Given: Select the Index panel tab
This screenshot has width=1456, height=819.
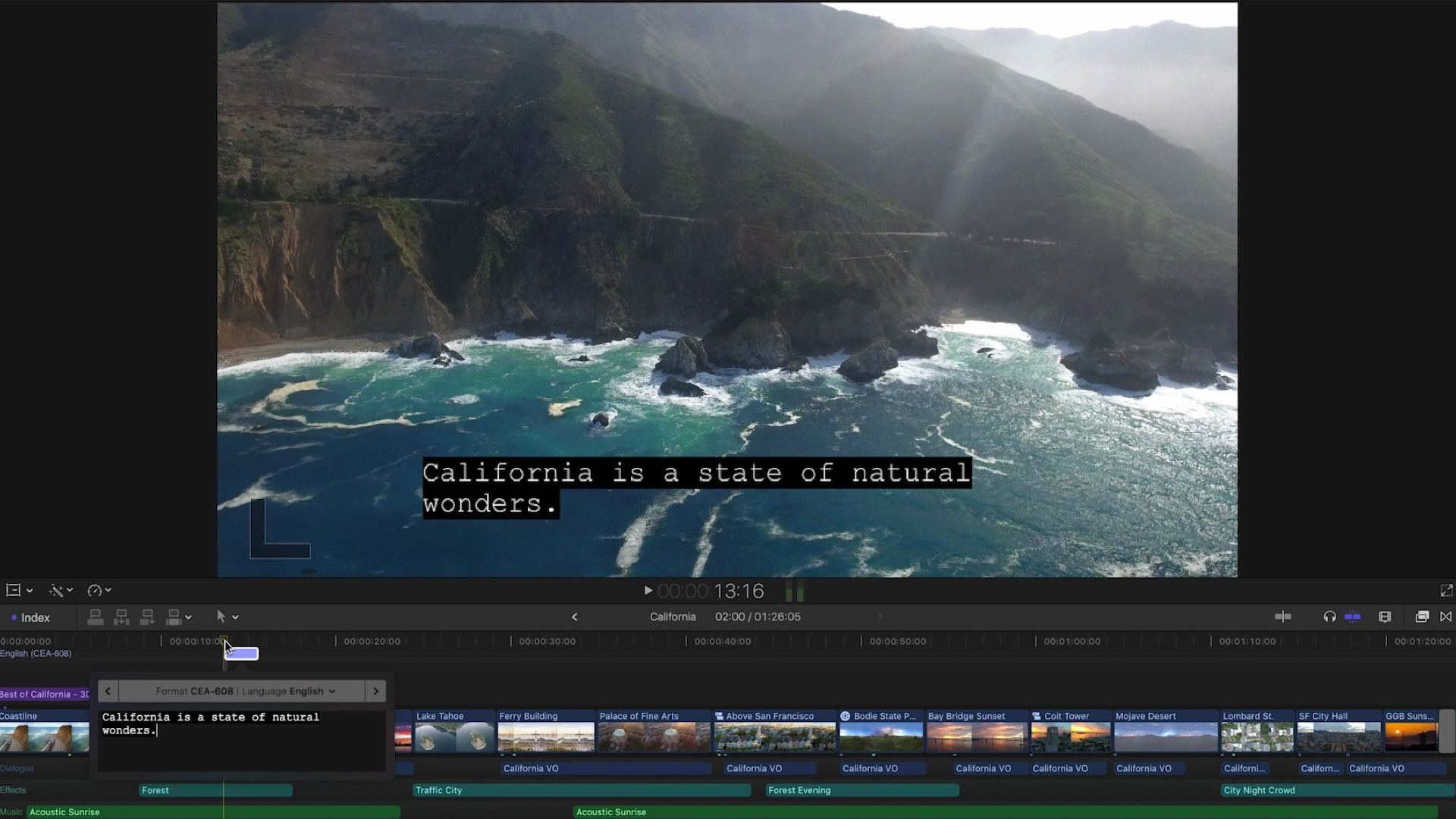Looking at the screenshot, I should pos(35,617).
